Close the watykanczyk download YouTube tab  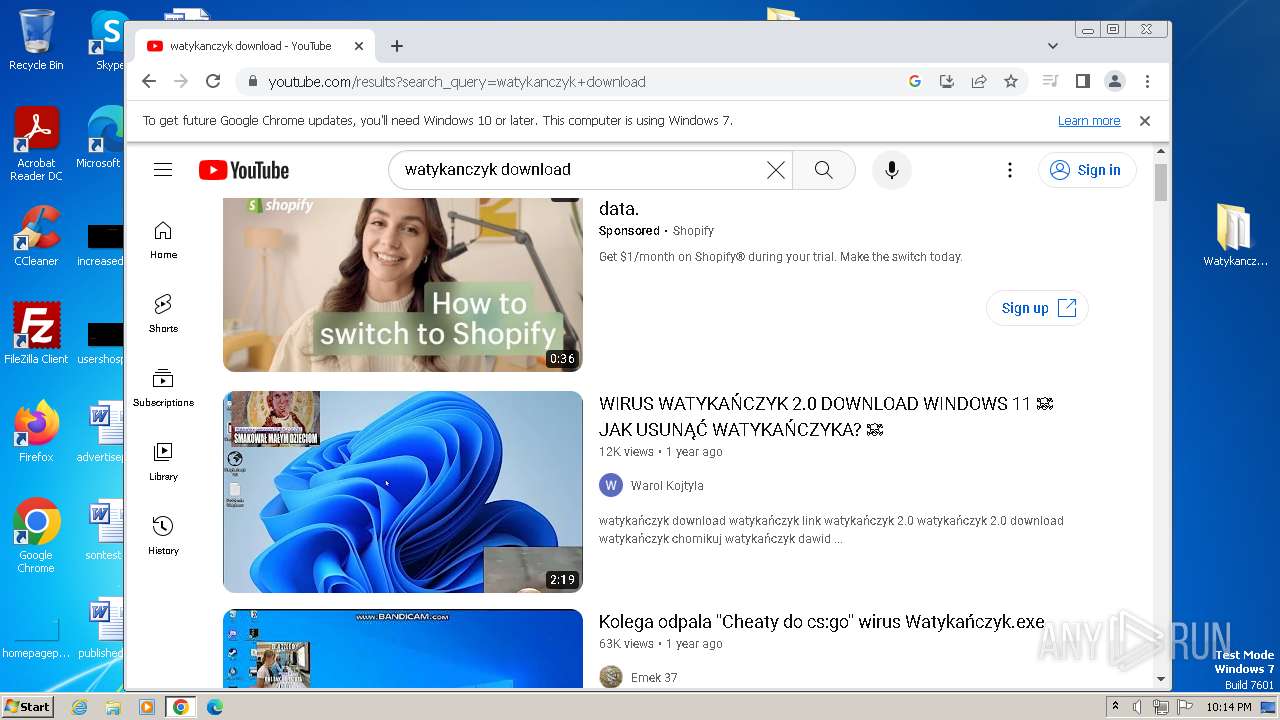(x=359, y=46)
